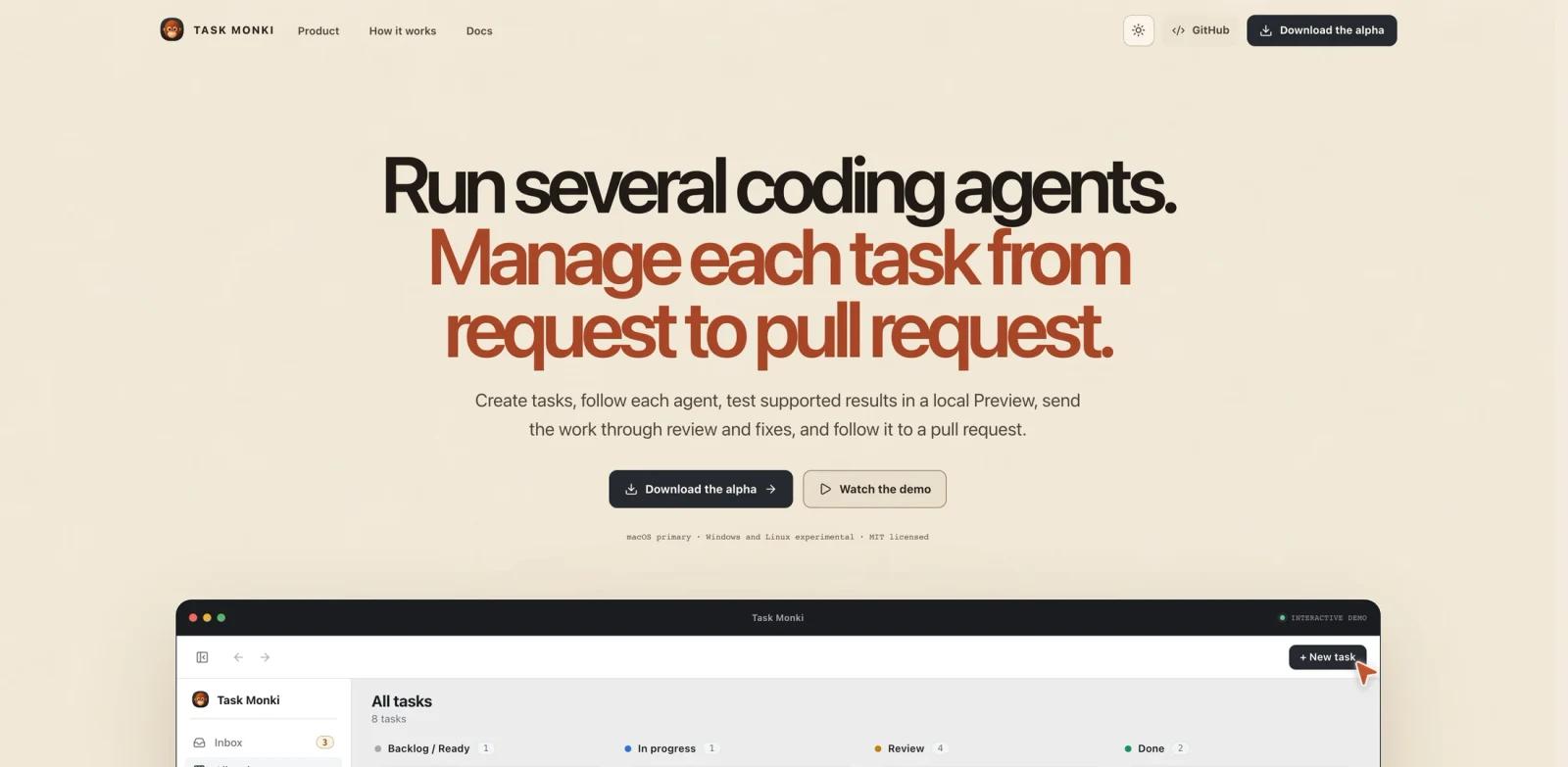Toggle the sidebar panel icon in the demo toolbar
The image size is (1568, 767).
coord(202,657)
